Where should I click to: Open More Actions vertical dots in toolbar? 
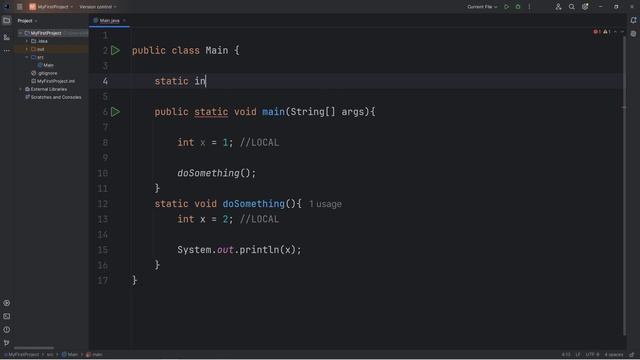tap(529, 7)
